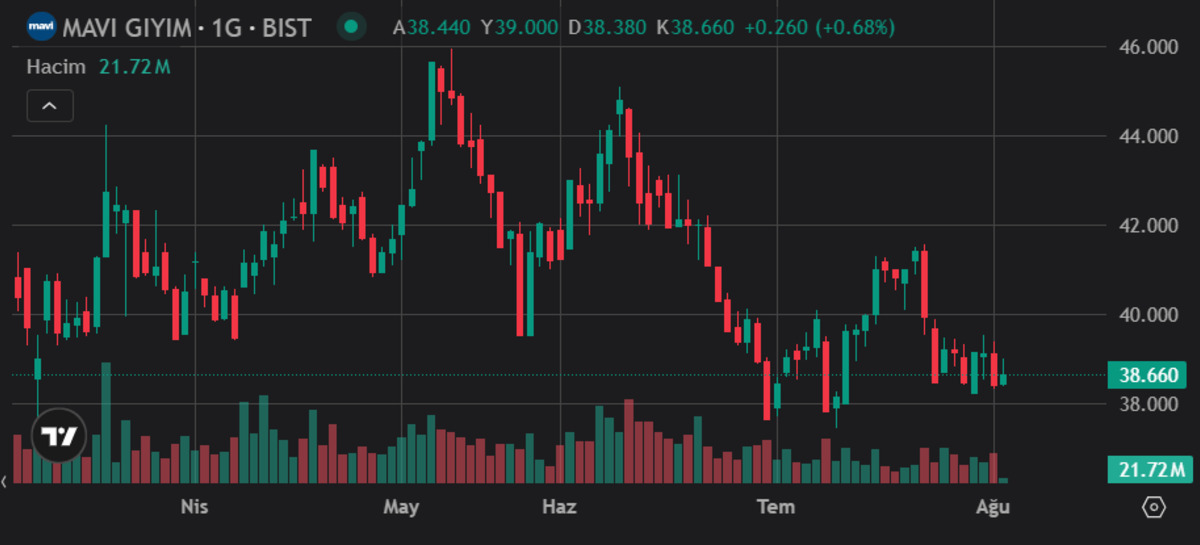Image resolution: width=1200 pixels, height=545 pixels.
Task: Click the low price value D38.380
Action: 608,27
